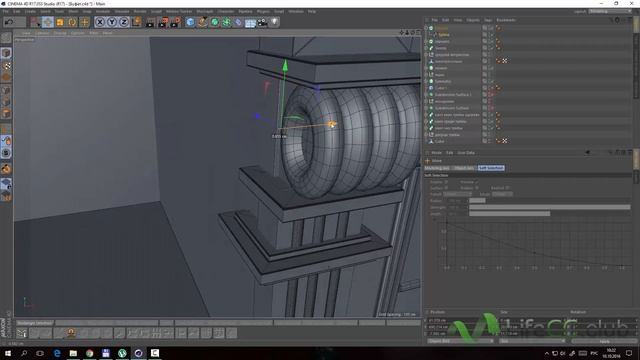Open the Floor environment objects icon
The width and height of the screenshot is (640, 360).
click(x=250, y=22)
